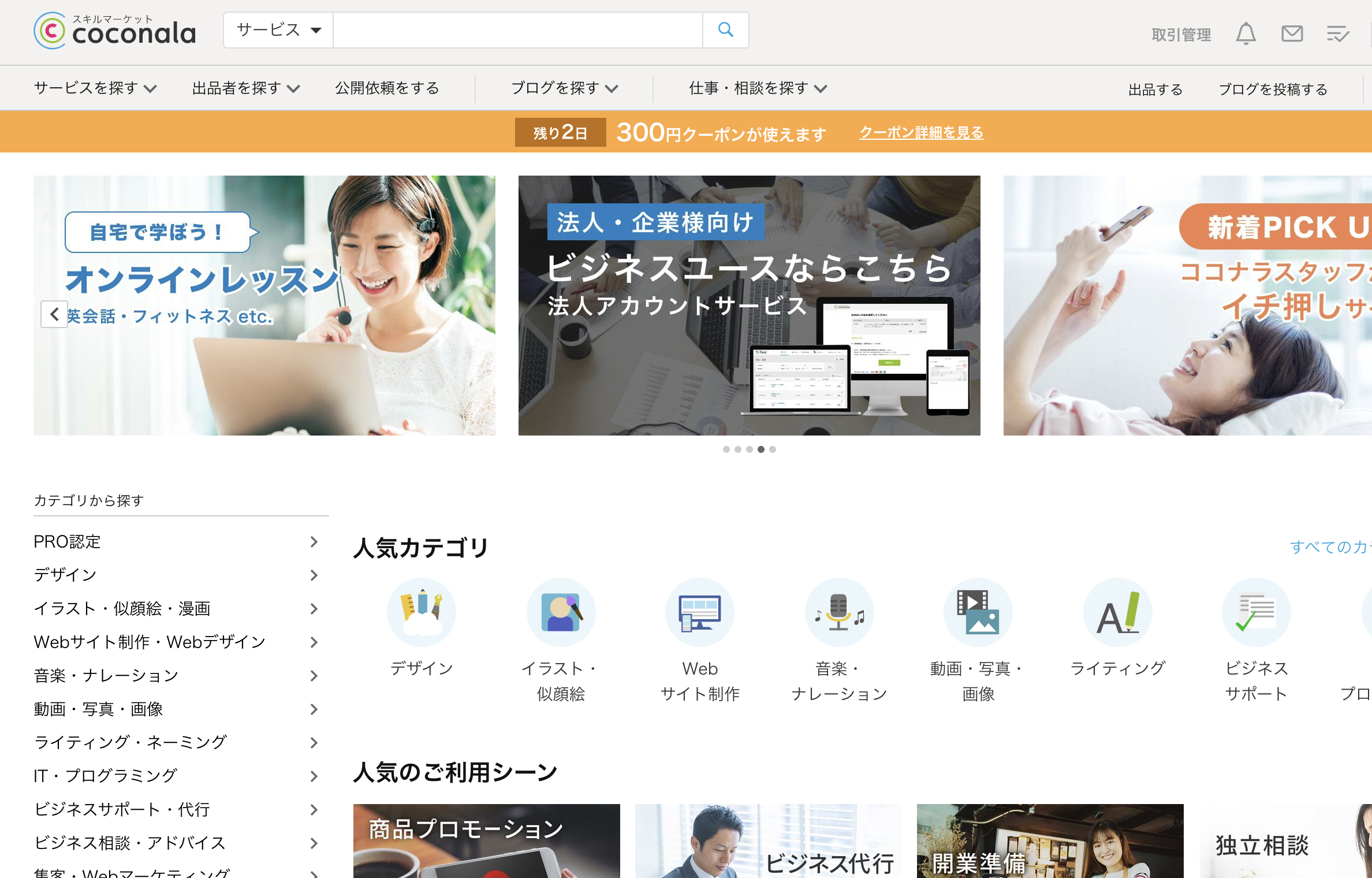Screen dimensions: 1372x878
Task: Open the 動画・写真・画像 category icon
Action: coord(978,612)
